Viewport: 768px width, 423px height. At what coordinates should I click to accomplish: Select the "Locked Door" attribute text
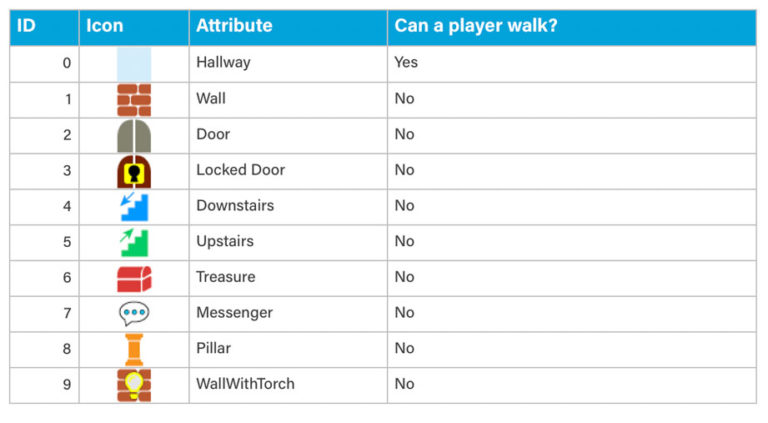240,170
